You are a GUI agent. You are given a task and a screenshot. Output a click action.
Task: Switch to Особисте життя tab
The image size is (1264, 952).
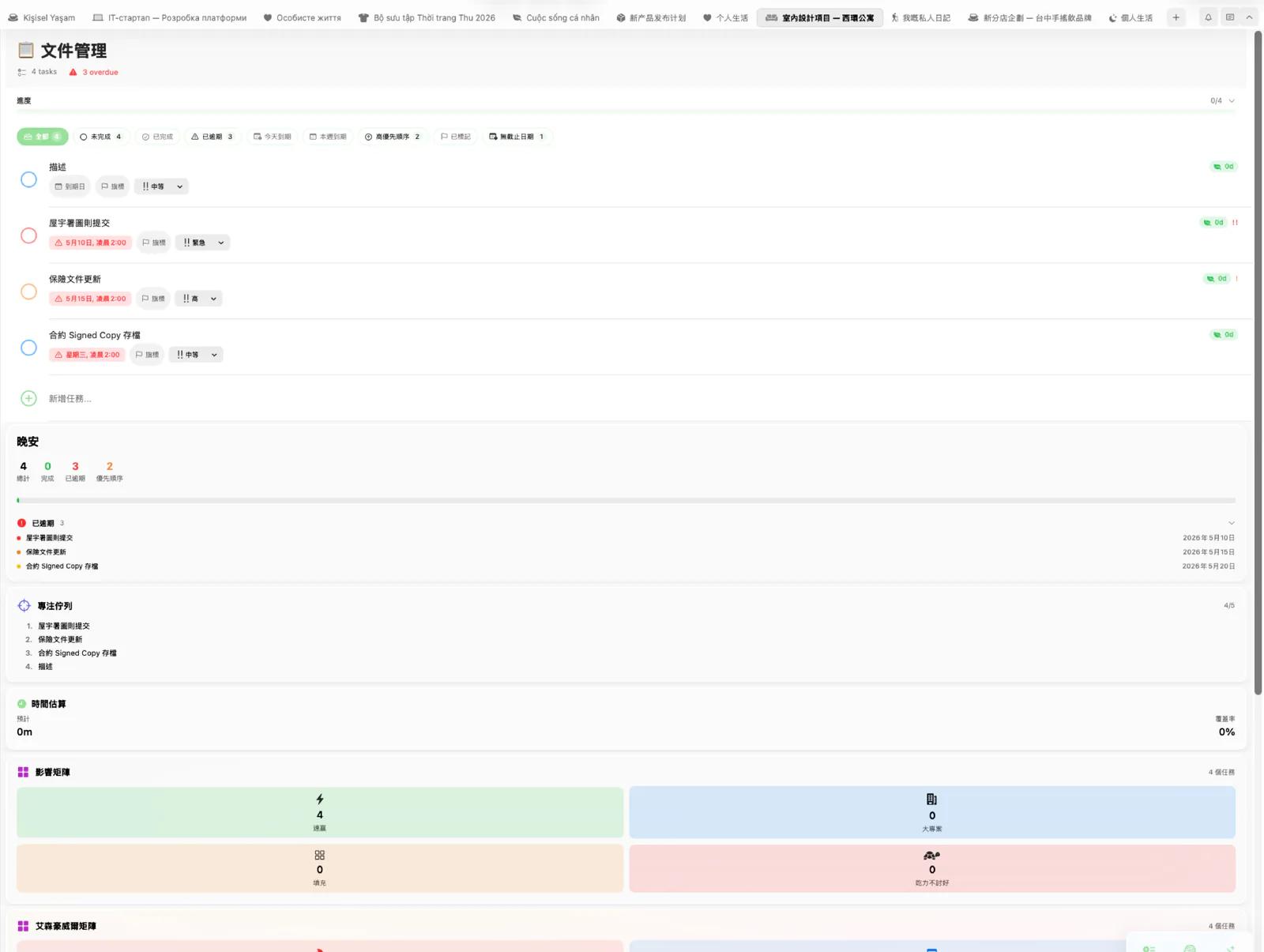303,17
